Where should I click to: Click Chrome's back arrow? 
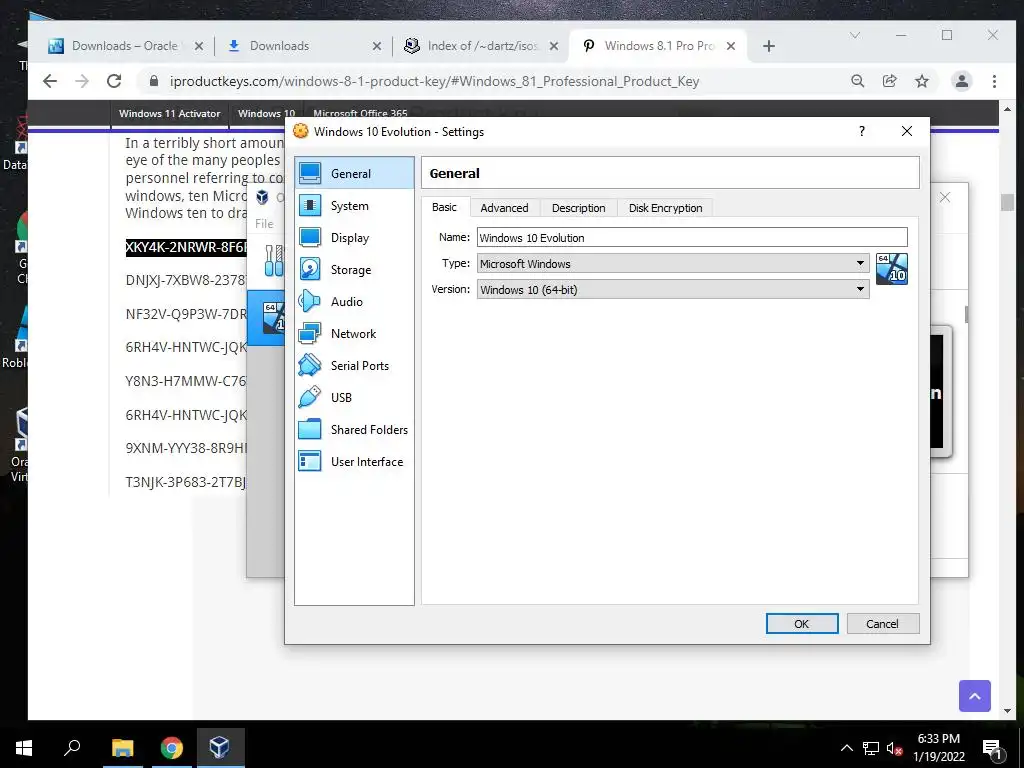50,81
